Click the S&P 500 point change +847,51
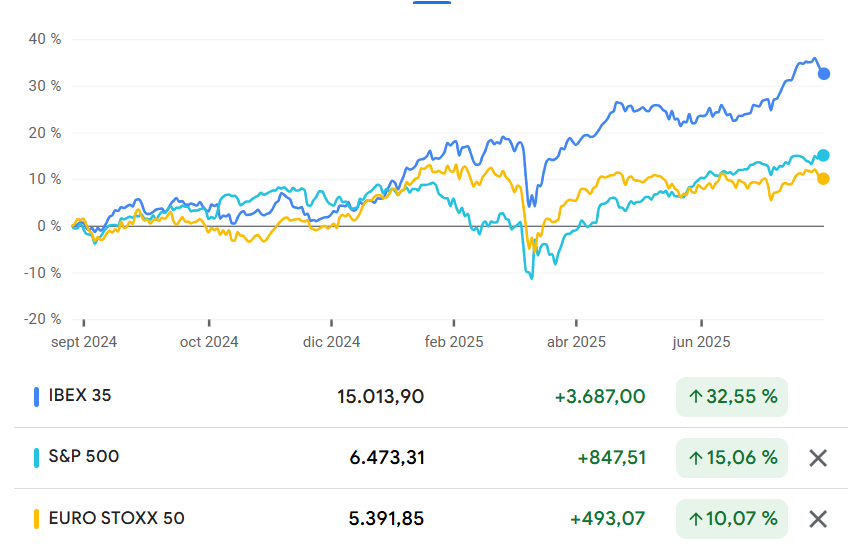854x546 pixels. 611,458
